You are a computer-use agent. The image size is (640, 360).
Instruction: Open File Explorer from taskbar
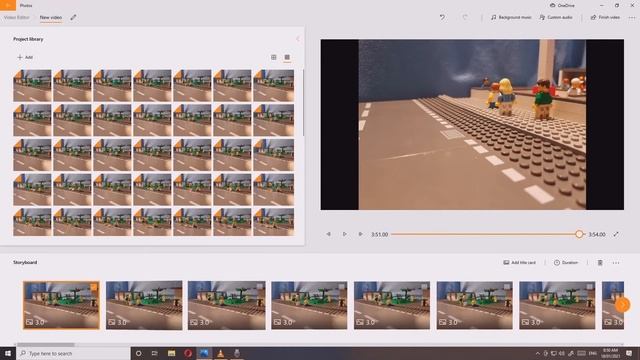pyautogui.click(x=171, y=353)
